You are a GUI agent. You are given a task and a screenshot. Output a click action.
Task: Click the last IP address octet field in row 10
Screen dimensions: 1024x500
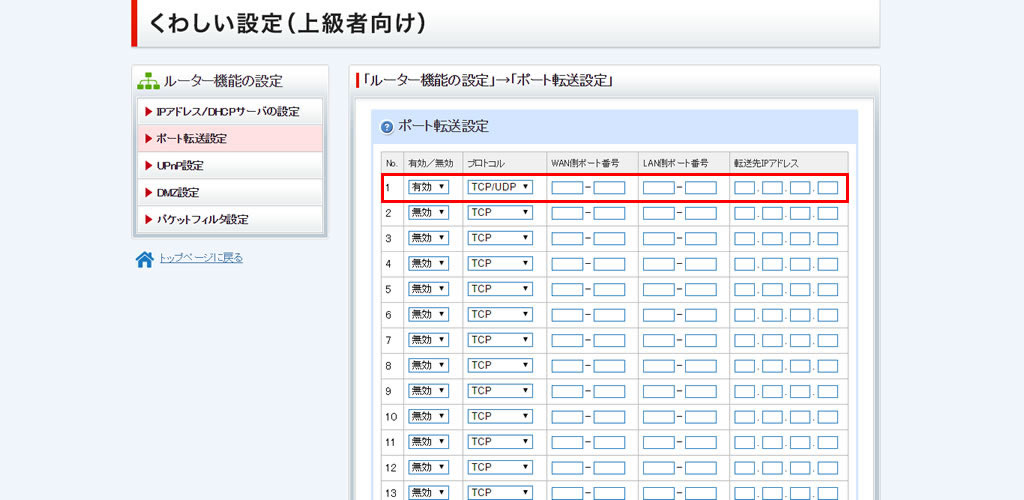pyautogui.click(x=828, y=416)
